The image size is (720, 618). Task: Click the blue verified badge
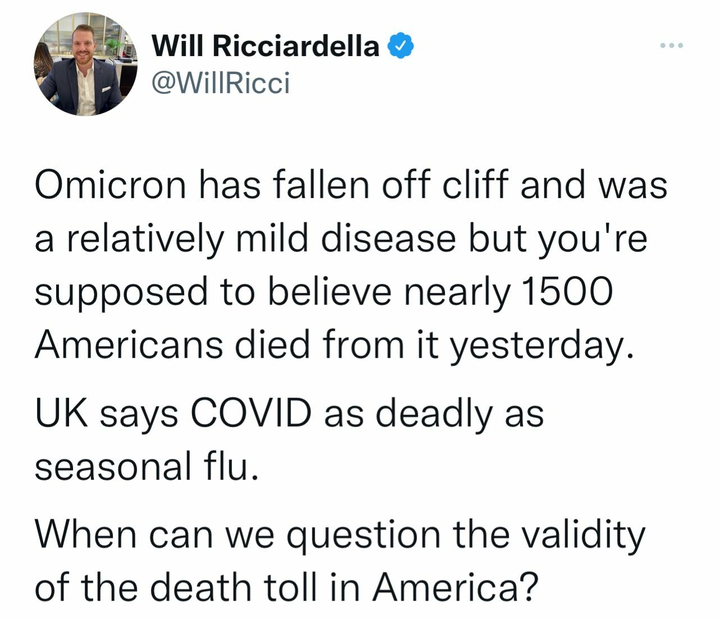point(400,45)
